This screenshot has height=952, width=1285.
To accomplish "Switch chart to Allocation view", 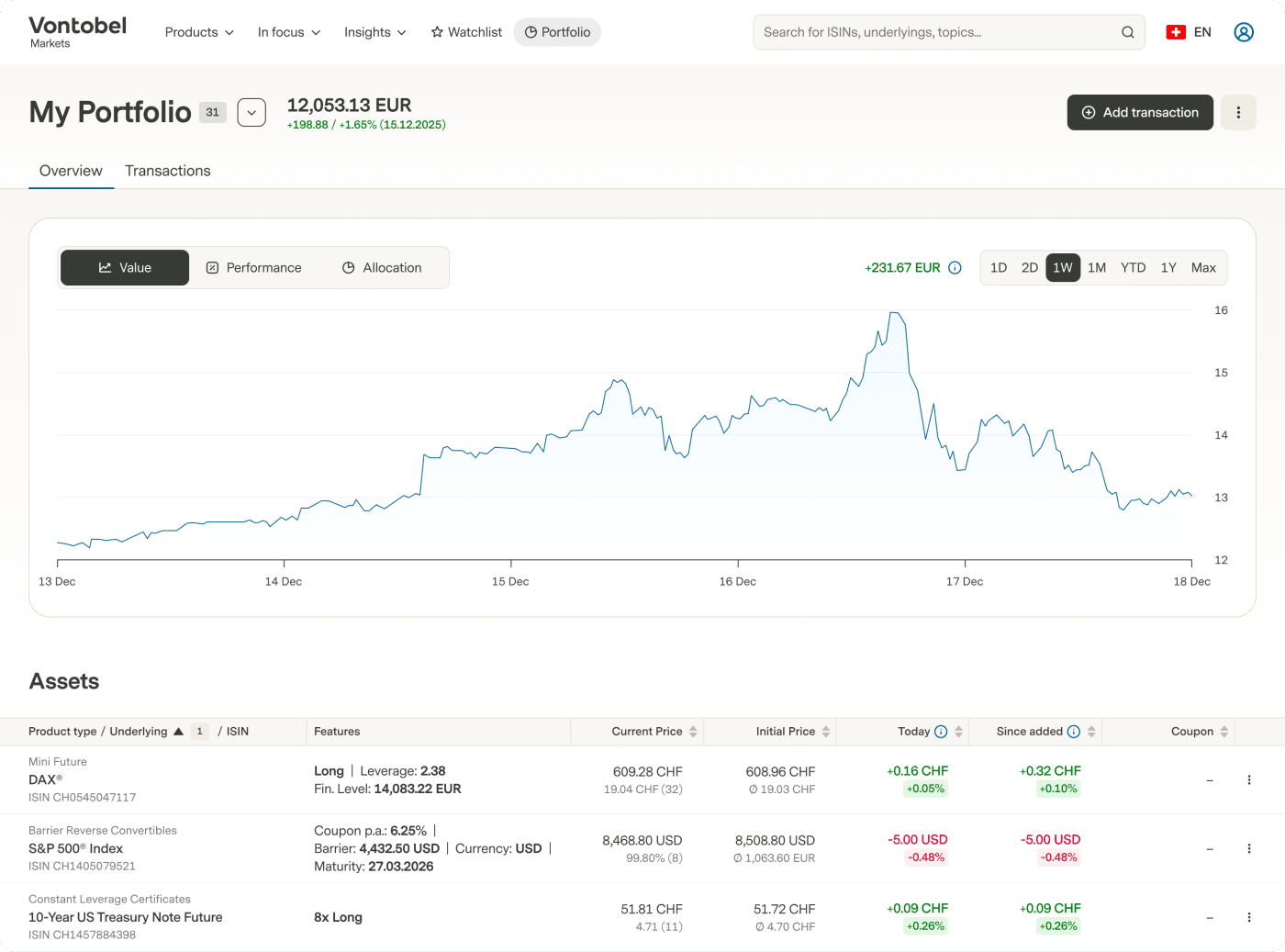I will (382, 268).
